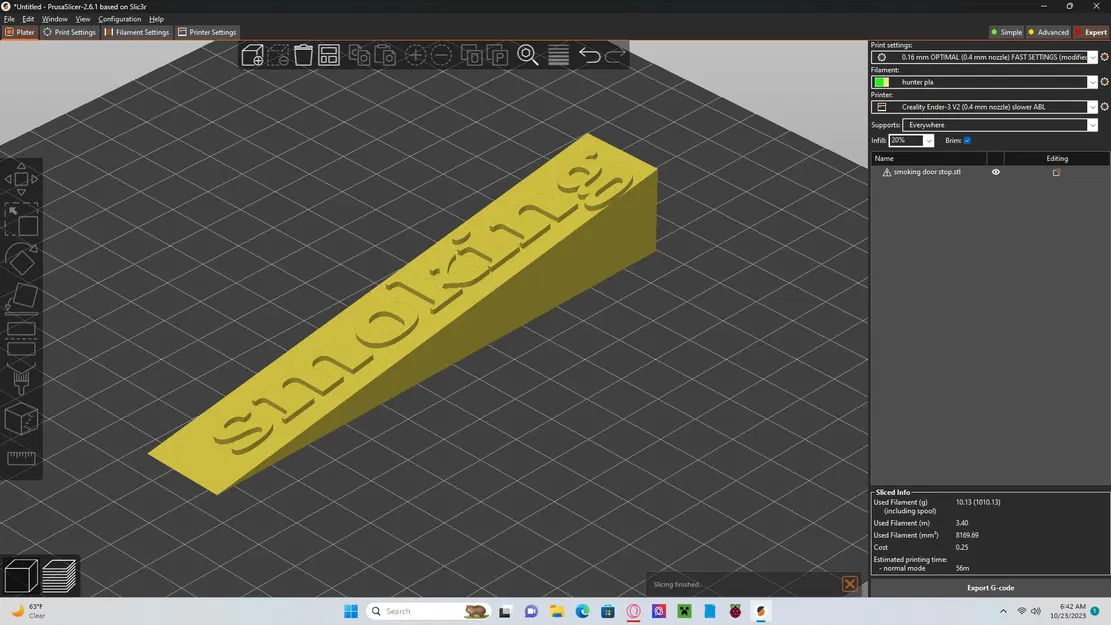Click the Arrange objects toolbar icon

point(329,55)
